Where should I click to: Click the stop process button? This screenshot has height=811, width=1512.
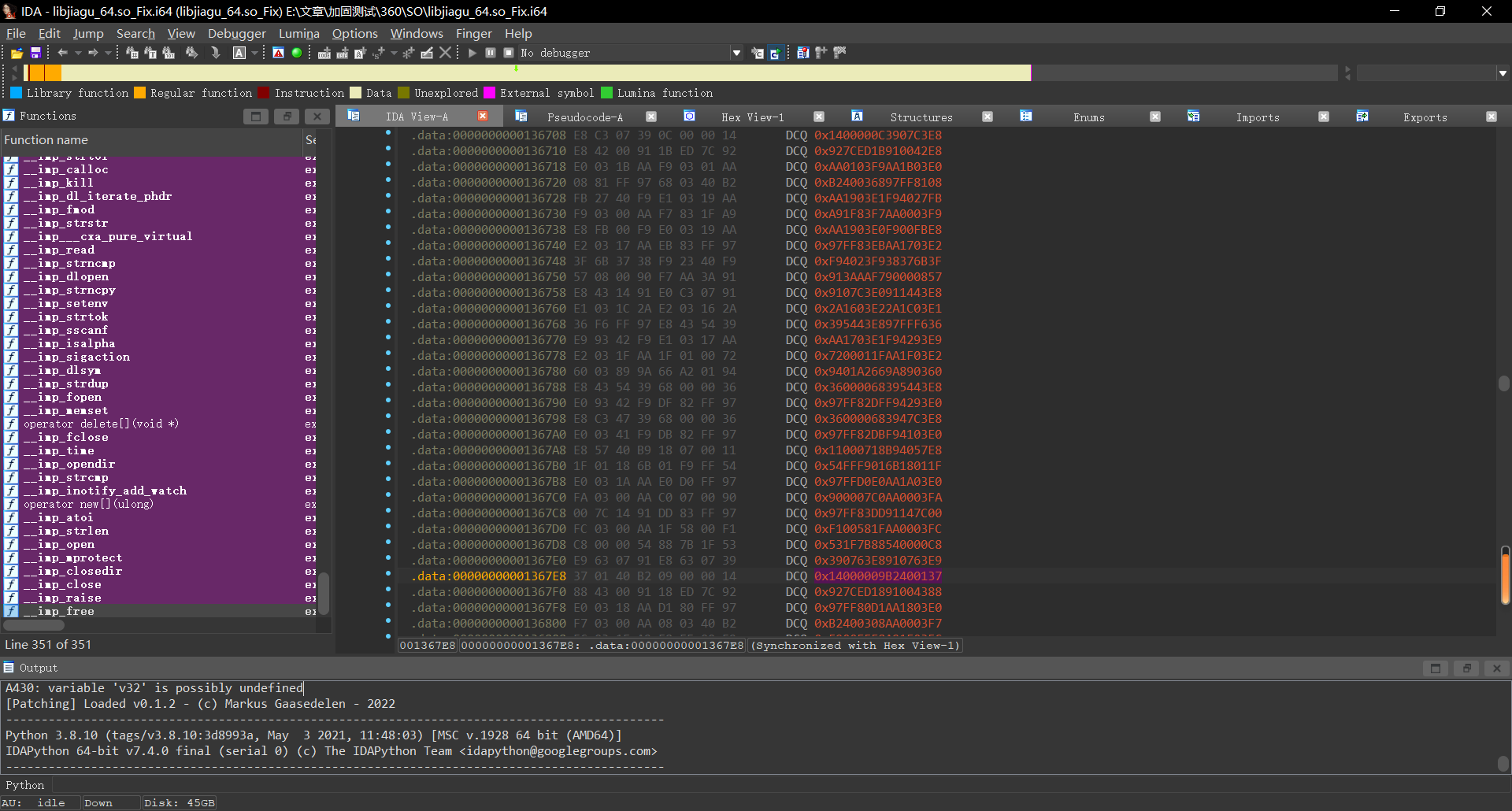click(x=509, y=53)
